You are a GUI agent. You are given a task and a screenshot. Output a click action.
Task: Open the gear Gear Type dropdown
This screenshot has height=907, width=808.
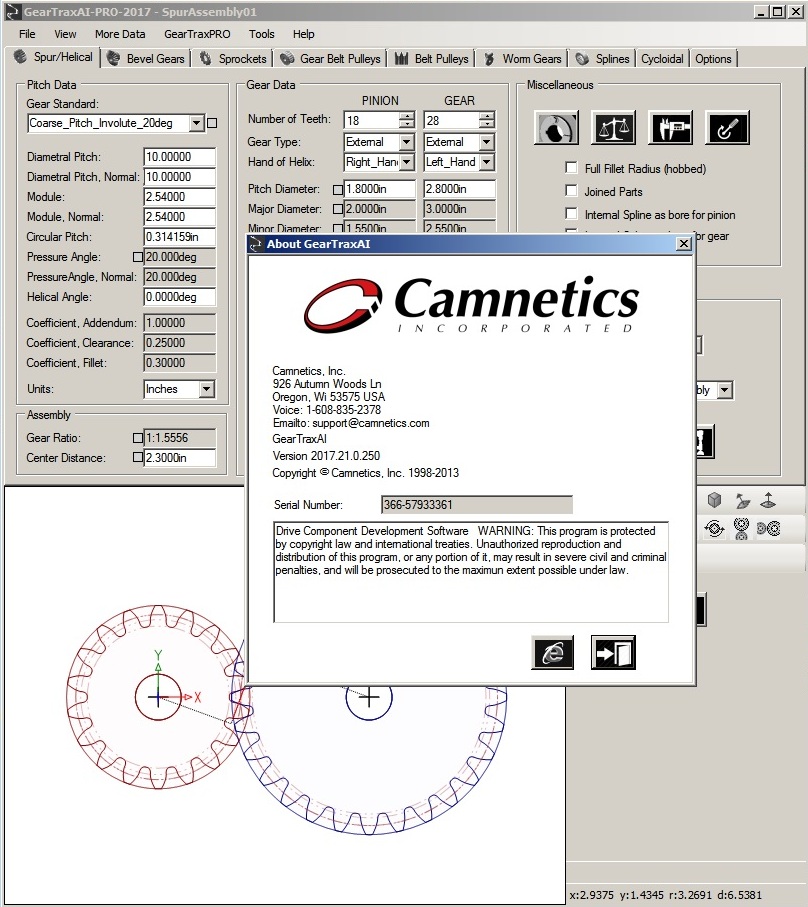pos(487,142)
